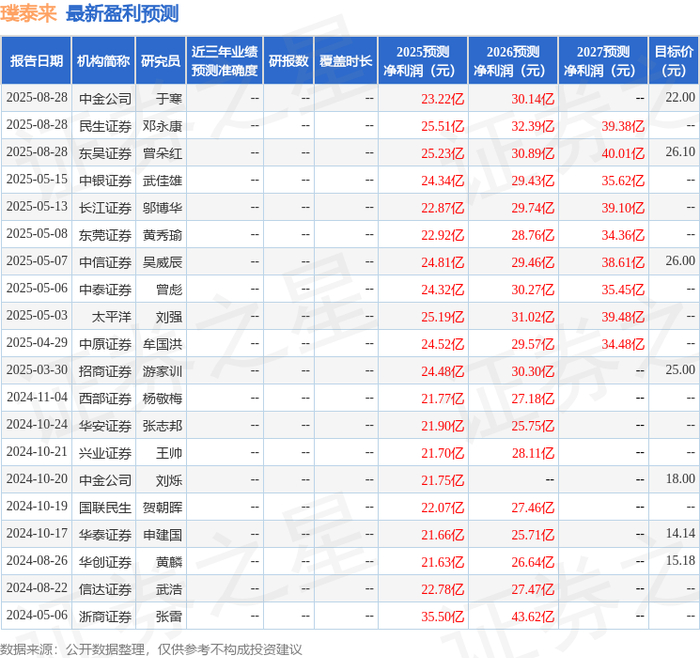The image size is (700, 658).
Task: Click the 中泰证券 cell
Action: tap(105, 290)
